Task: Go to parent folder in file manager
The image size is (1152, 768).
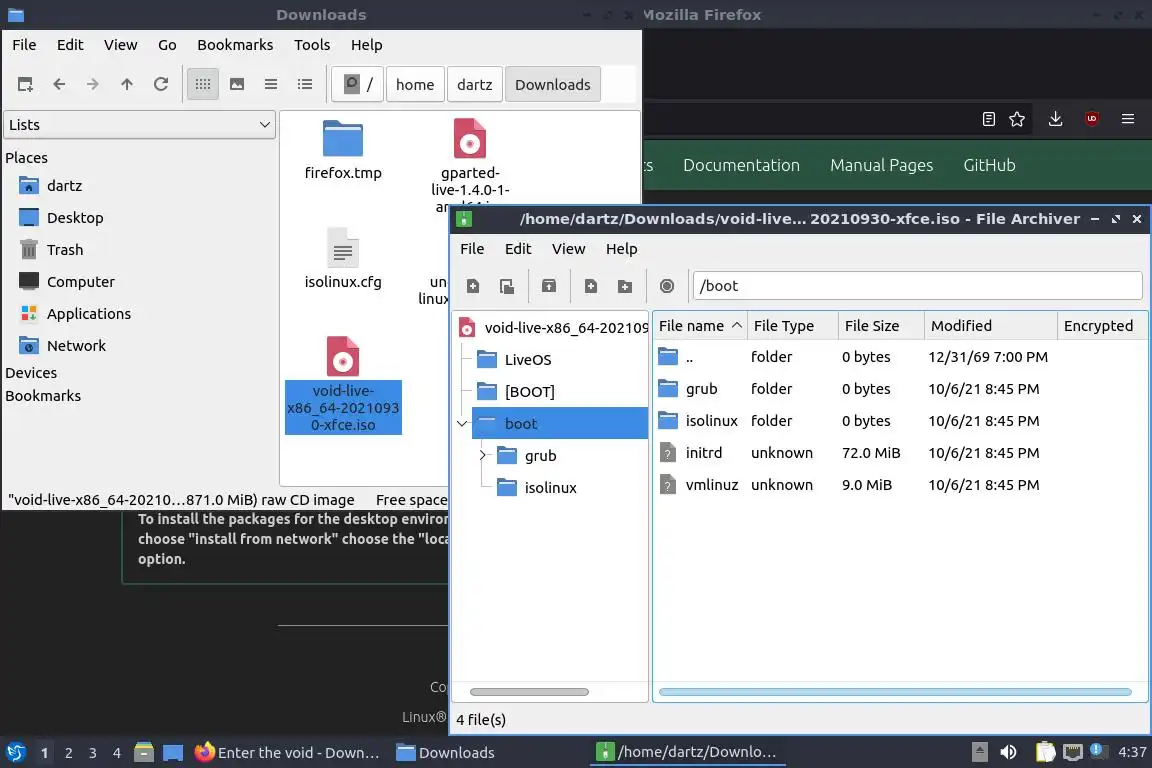Action: click(127, 85)
